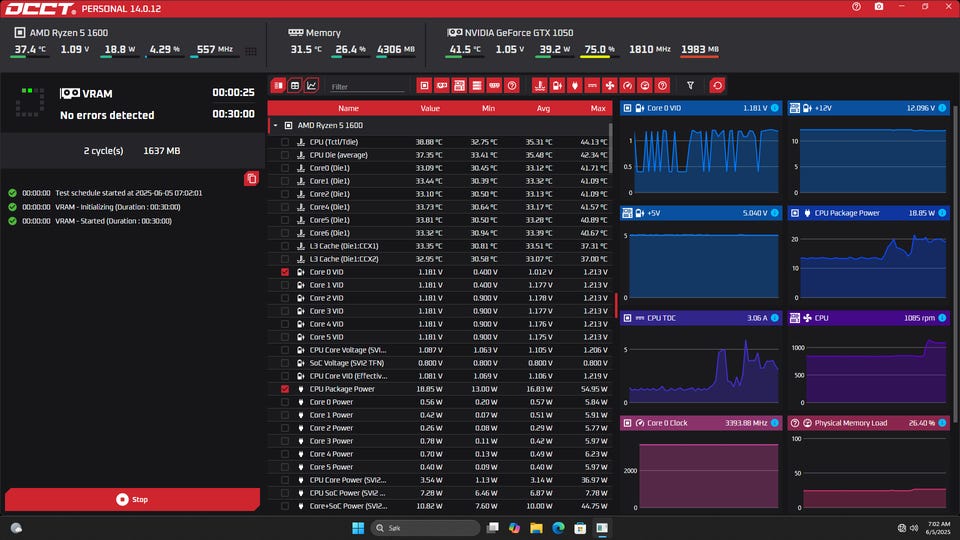Copy the test log with the clipboard icon
Screen dimensions: 960x540
point(251,179)
